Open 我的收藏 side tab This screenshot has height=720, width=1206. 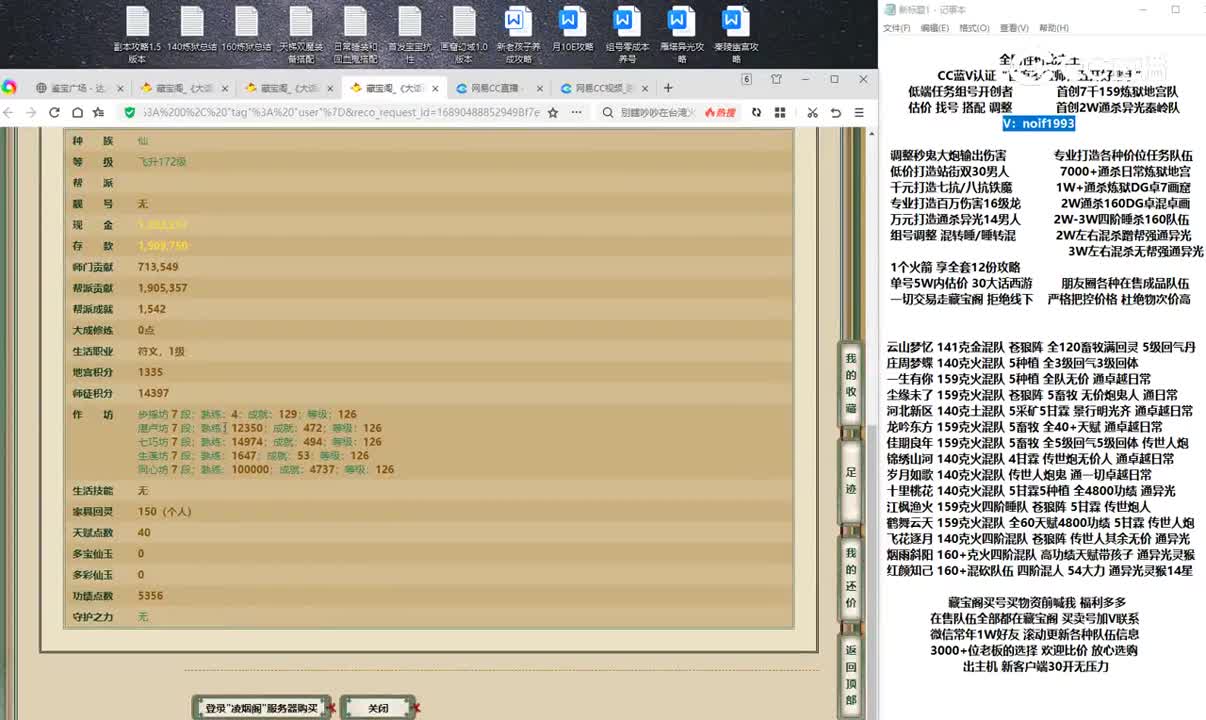click(x=851, y=383)
